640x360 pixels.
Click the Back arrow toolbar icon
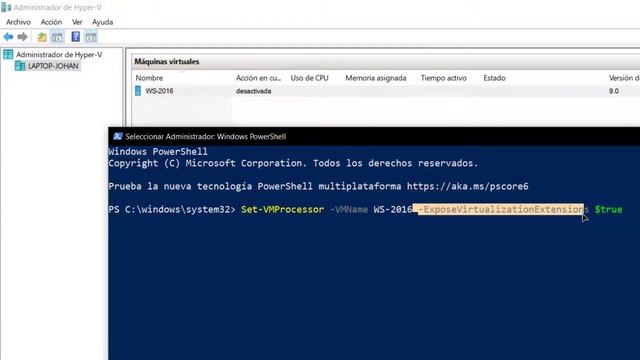coord(8,37)
